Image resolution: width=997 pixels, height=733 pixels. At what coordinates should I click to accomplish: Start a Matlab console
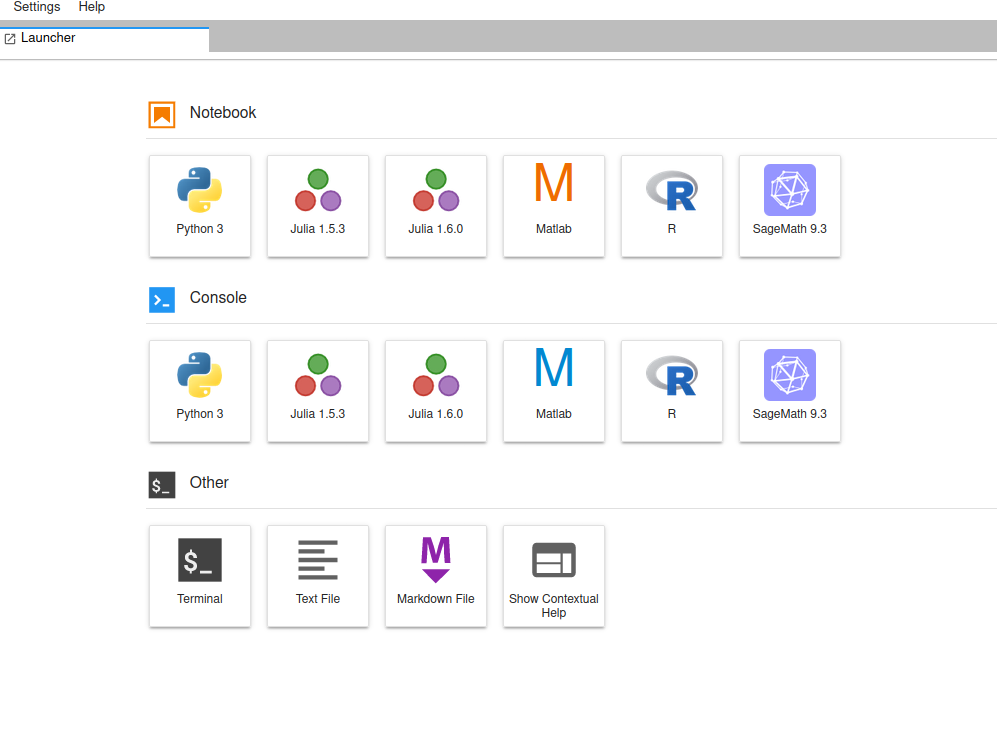pyautogui.click(x=553, y=391)
